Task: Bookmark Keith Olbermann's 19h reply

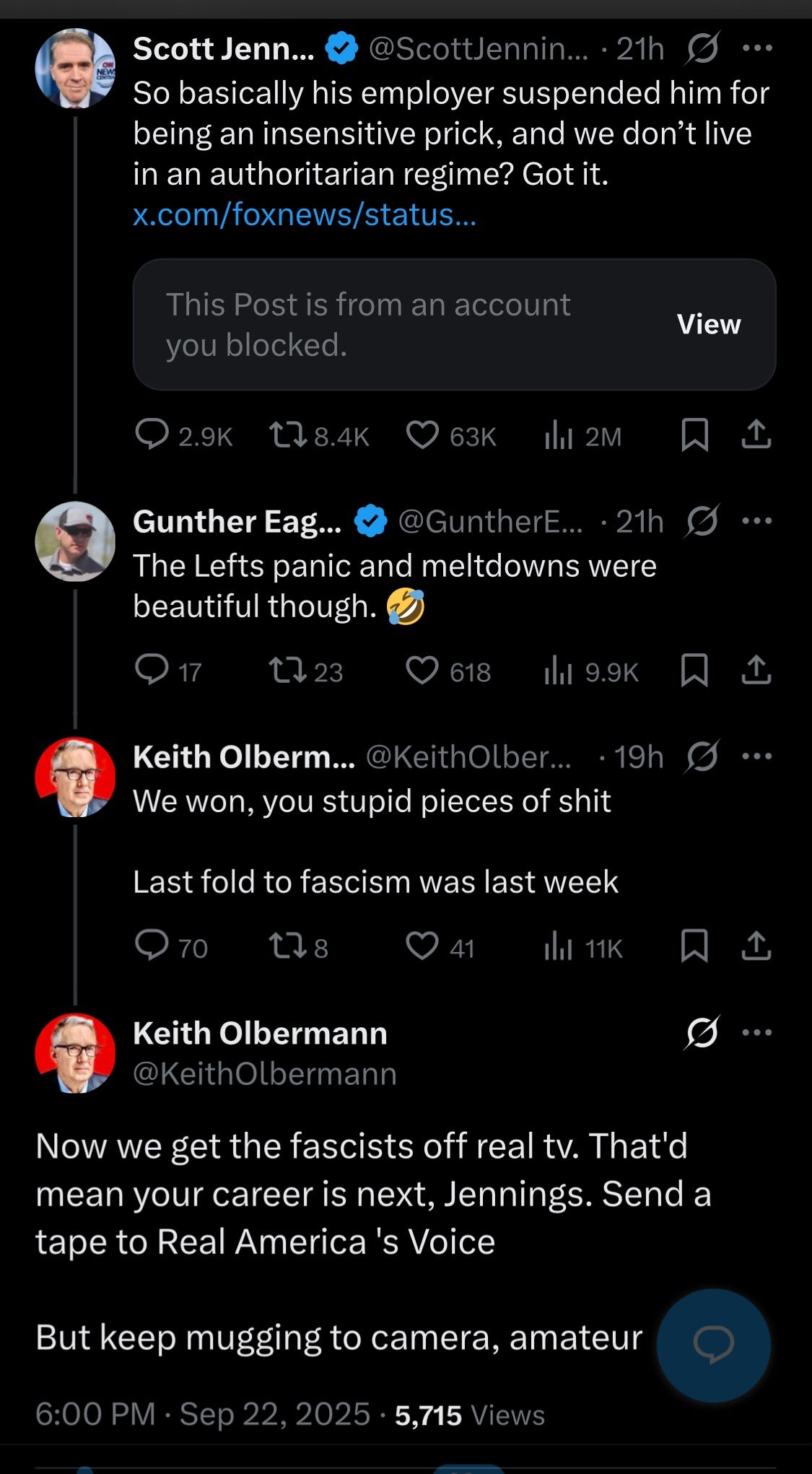Action: point(694,947)
